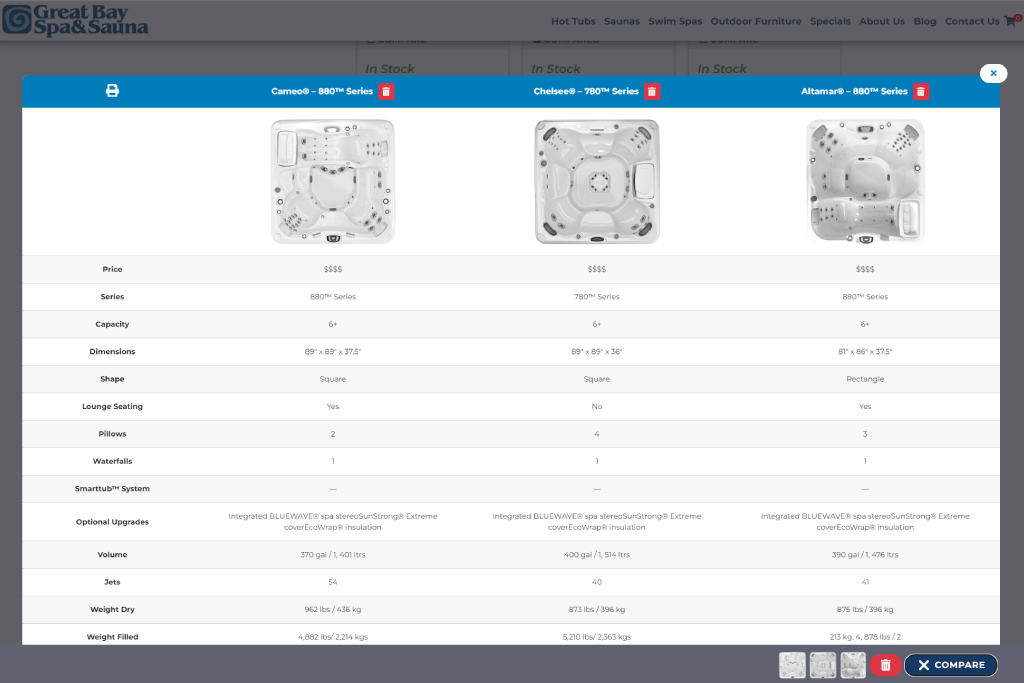
Task: Remove Cameo 880 Series from comparison
Action: (x=386, y=91)
